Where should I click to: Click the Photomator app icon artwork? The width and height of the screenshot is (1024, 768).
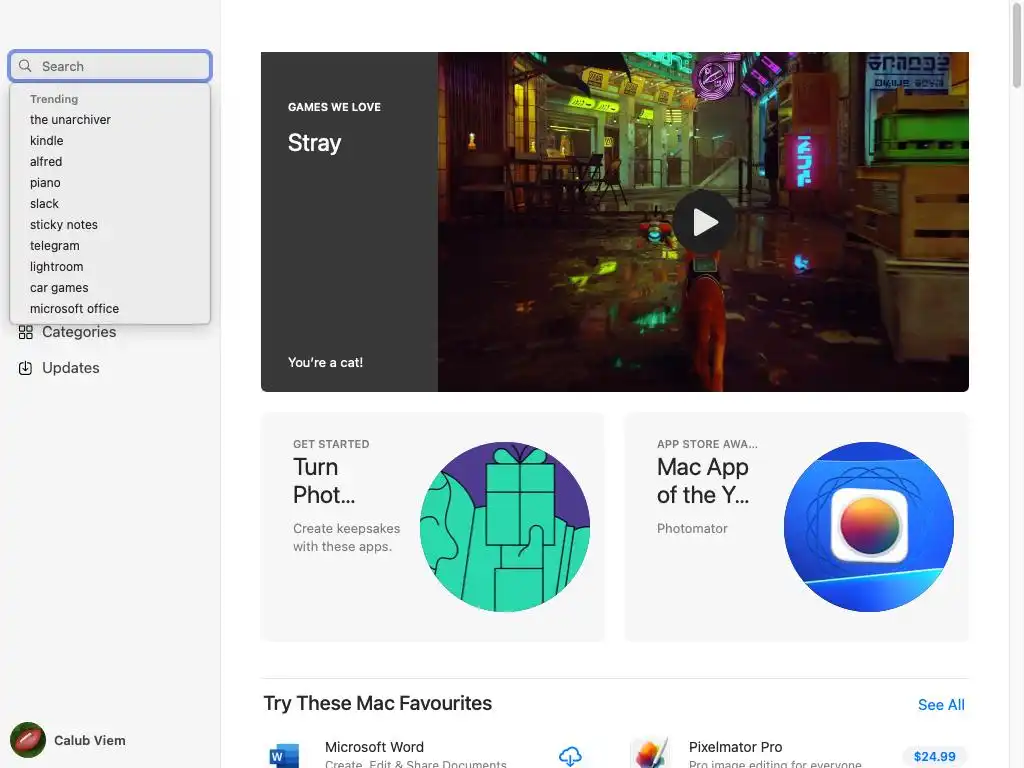point(869,527)
